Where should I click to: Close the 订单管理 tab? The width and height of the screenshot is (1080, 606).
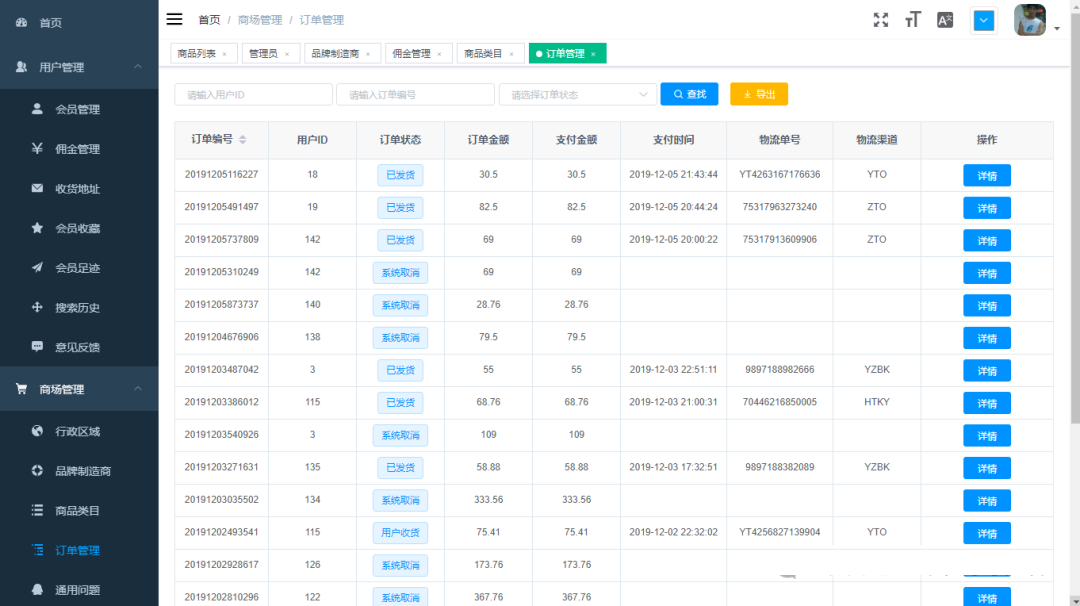tap(593, 54)
